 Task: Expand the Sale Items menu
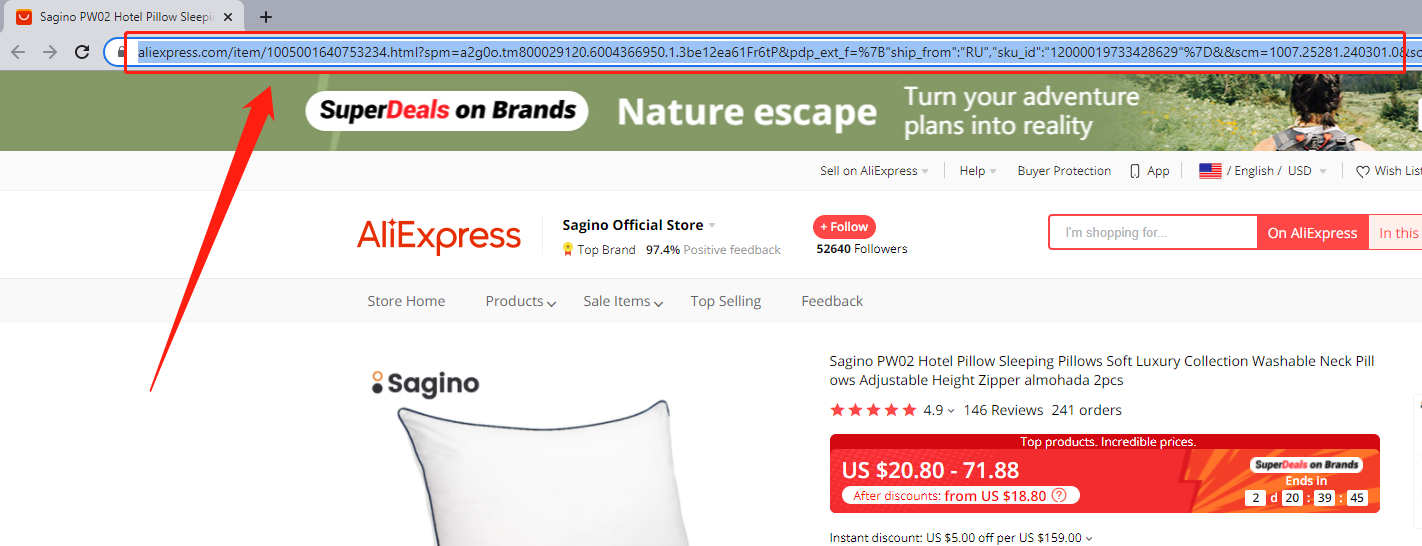(623, 301)
